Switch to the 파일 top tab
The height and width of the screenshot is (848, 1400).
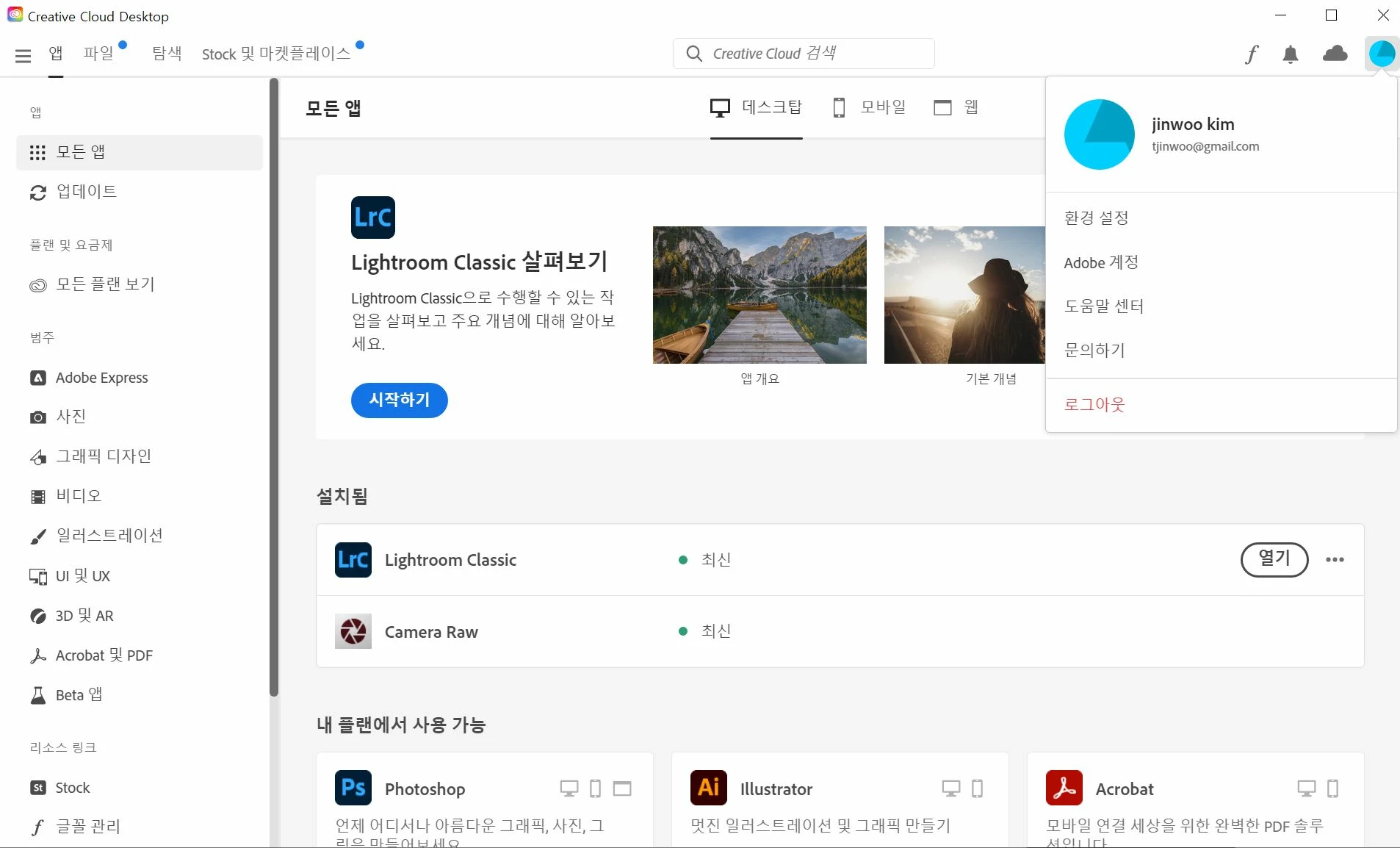[x=99, y=54]
